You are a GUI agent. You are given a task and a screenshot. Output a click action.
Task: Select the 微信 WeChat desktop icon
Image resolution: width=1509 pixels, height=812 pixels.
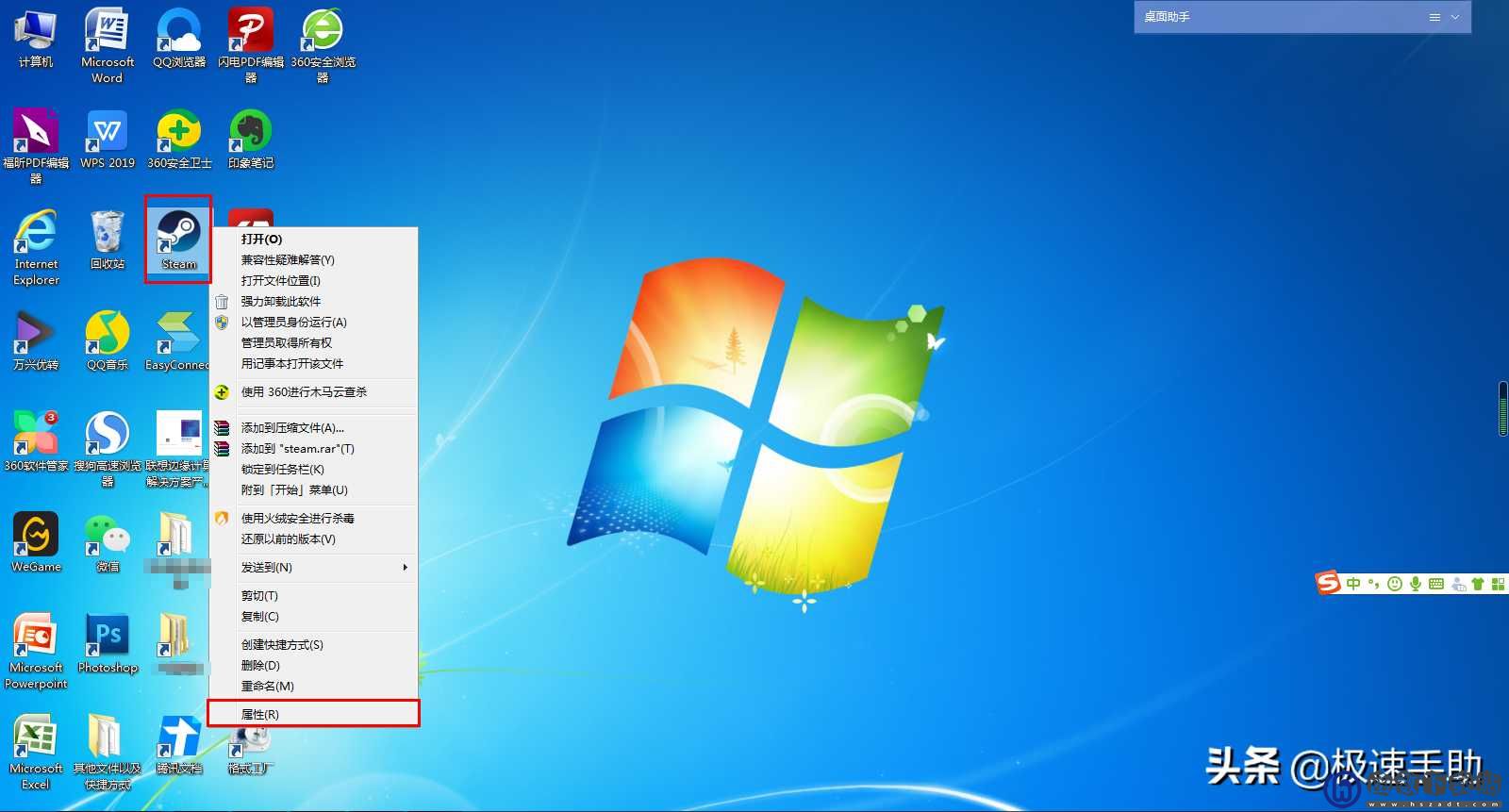click(108, 543)
